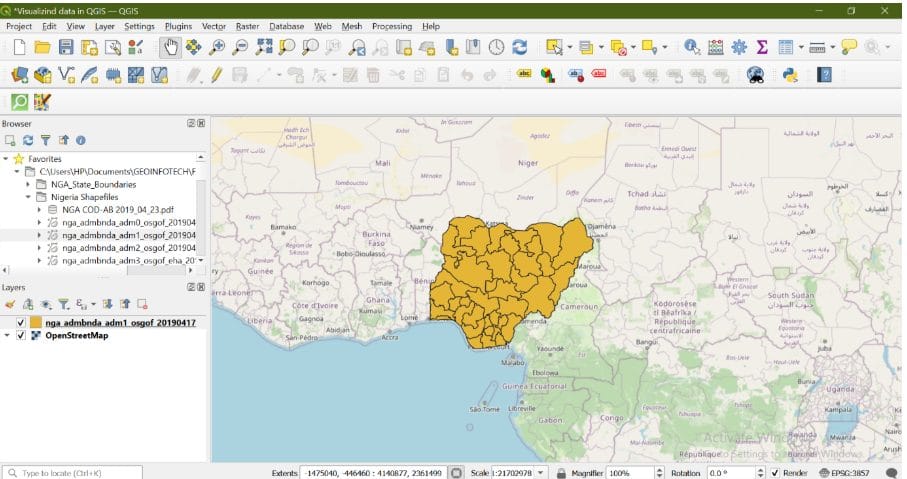
Task: Refresh the Browser panel
Action: [28, 141]
